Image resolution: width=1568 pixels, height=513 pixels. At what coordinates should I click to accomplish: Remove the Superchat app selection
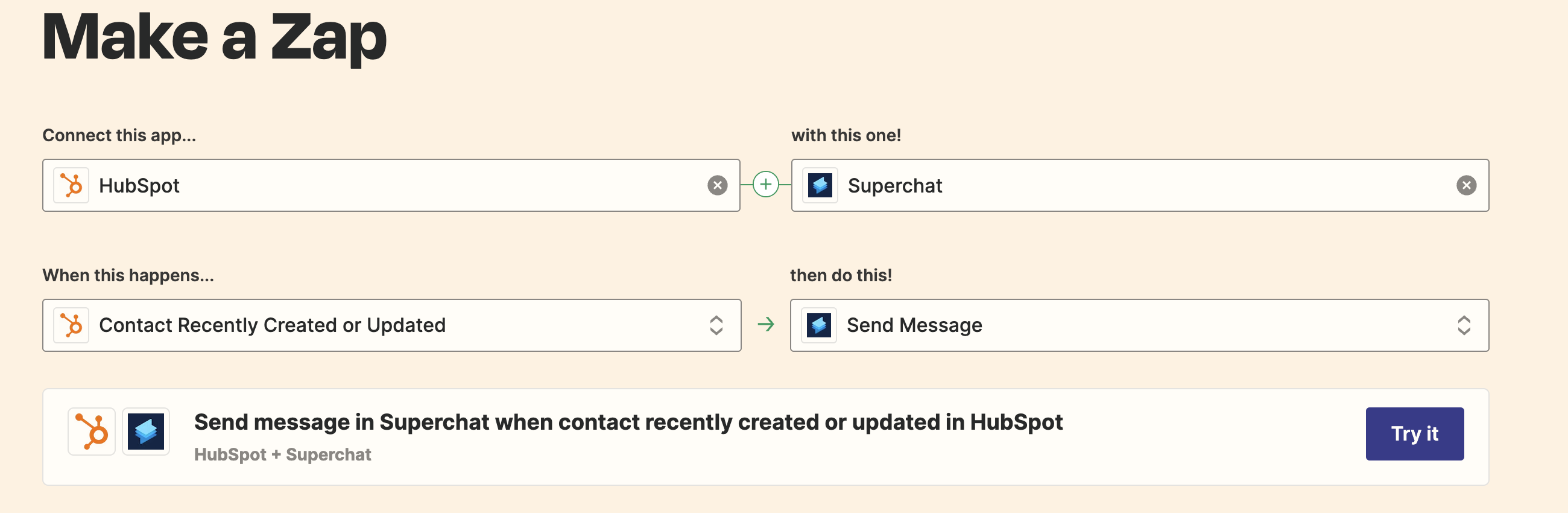tap(1465, 185)
